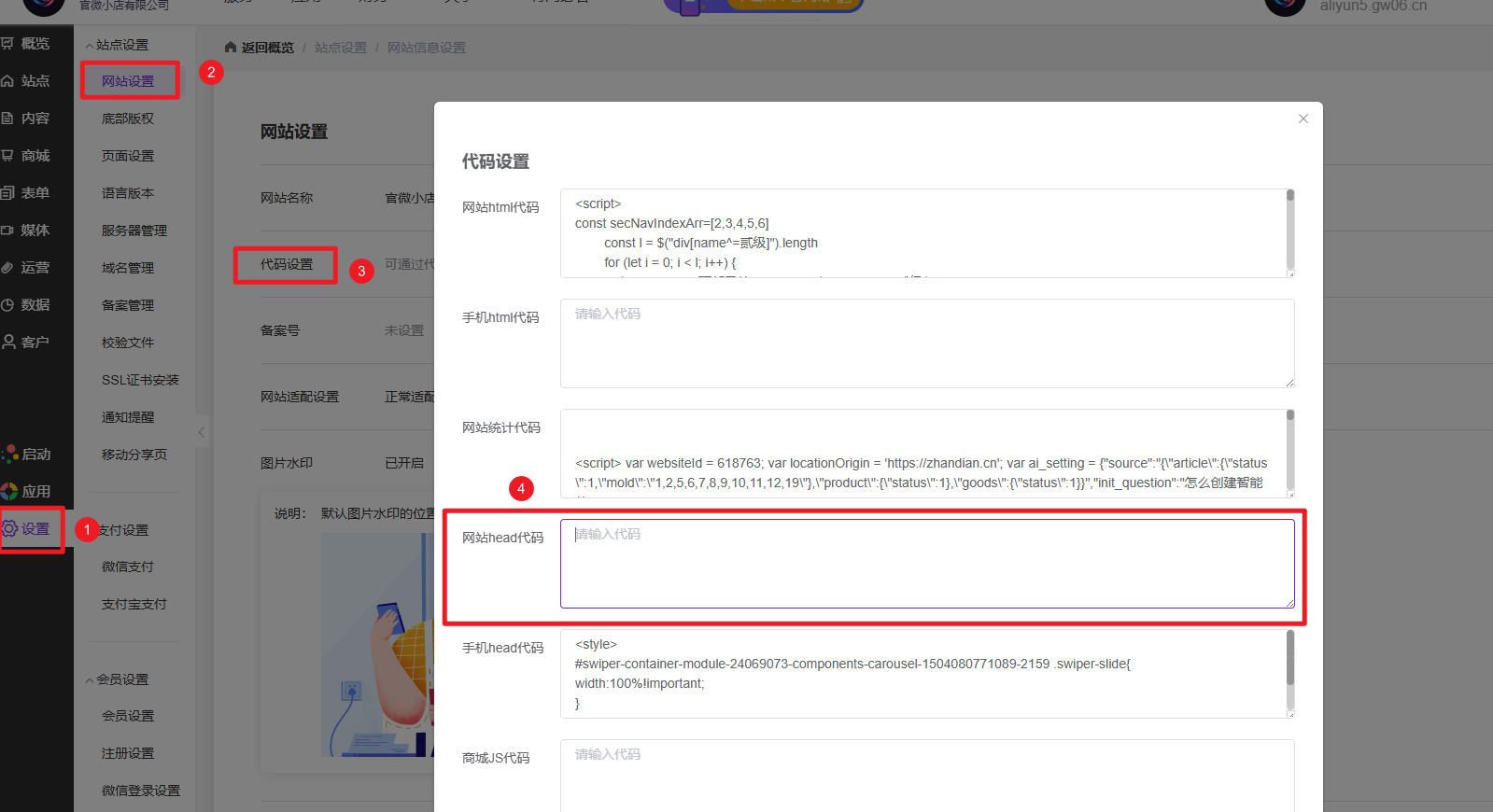Select the 客户 customers section
This screenshot has height=812, width=1493.
[26, 343]
